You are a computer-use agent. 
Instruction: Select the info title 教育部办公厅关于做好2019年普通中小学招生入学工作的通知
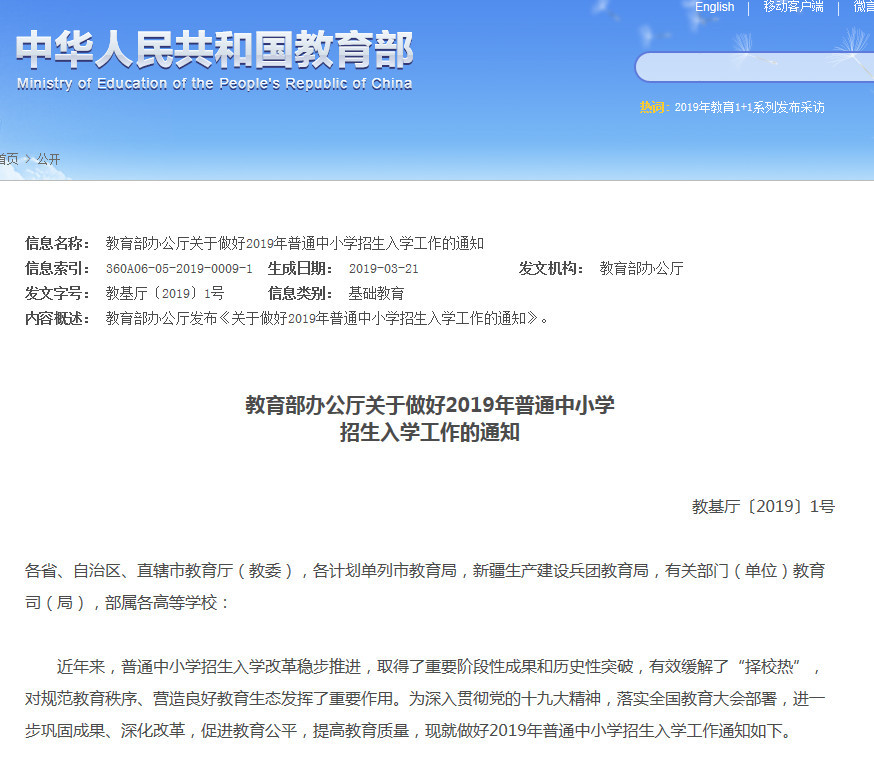[295, 244]
